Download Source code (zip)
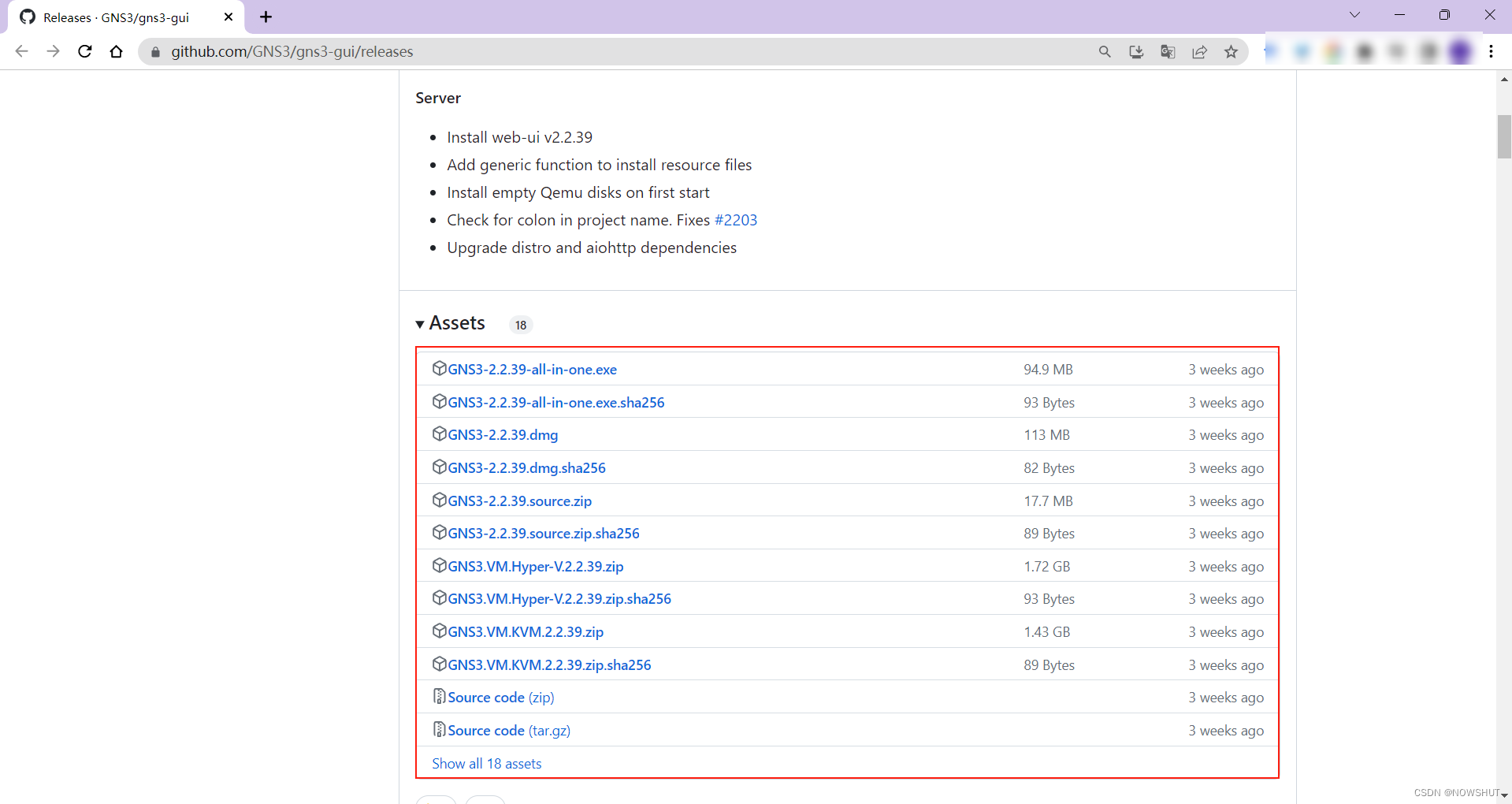 (x=501, y=698)
